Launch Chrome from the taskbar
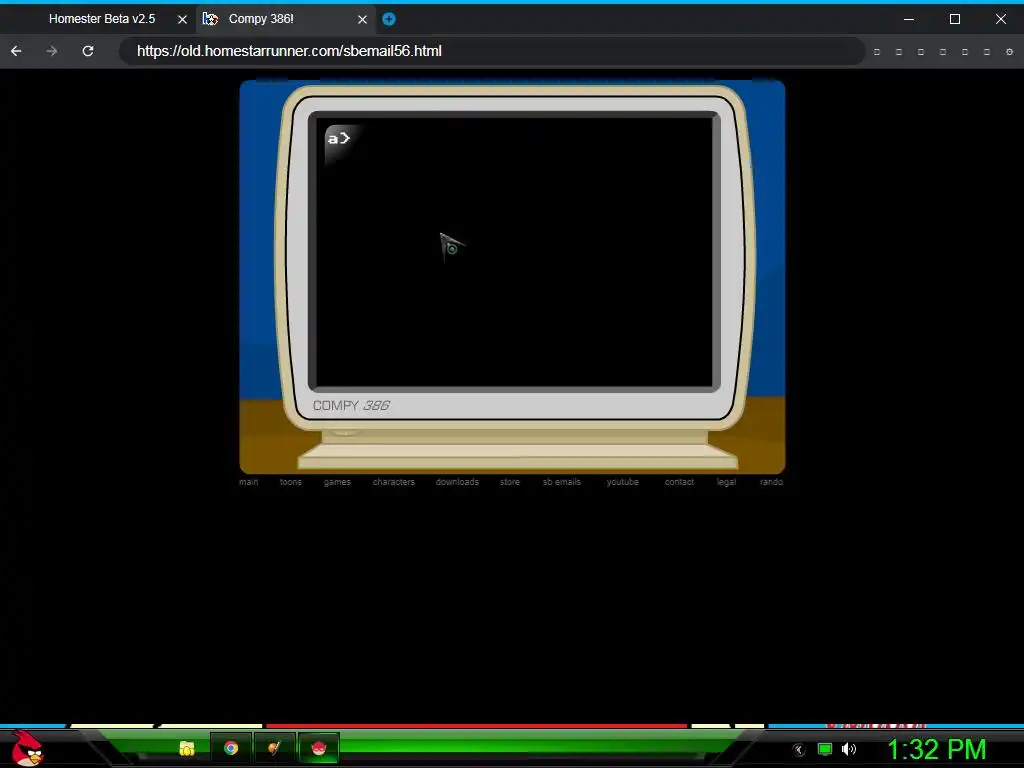This screenshot has height=768, width=1024. [231, 748]
